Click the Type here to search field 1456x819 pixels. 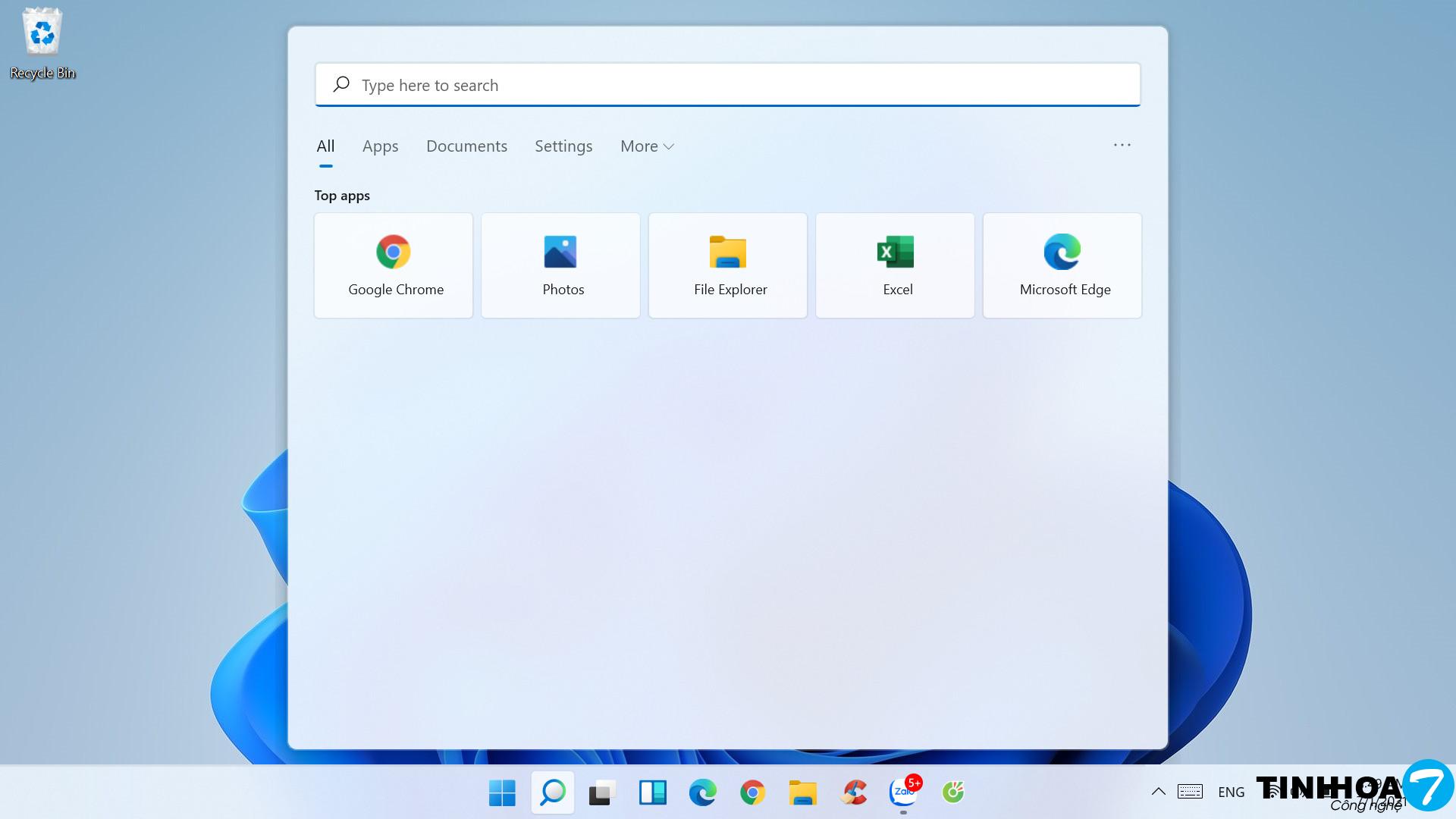(728, 85)
